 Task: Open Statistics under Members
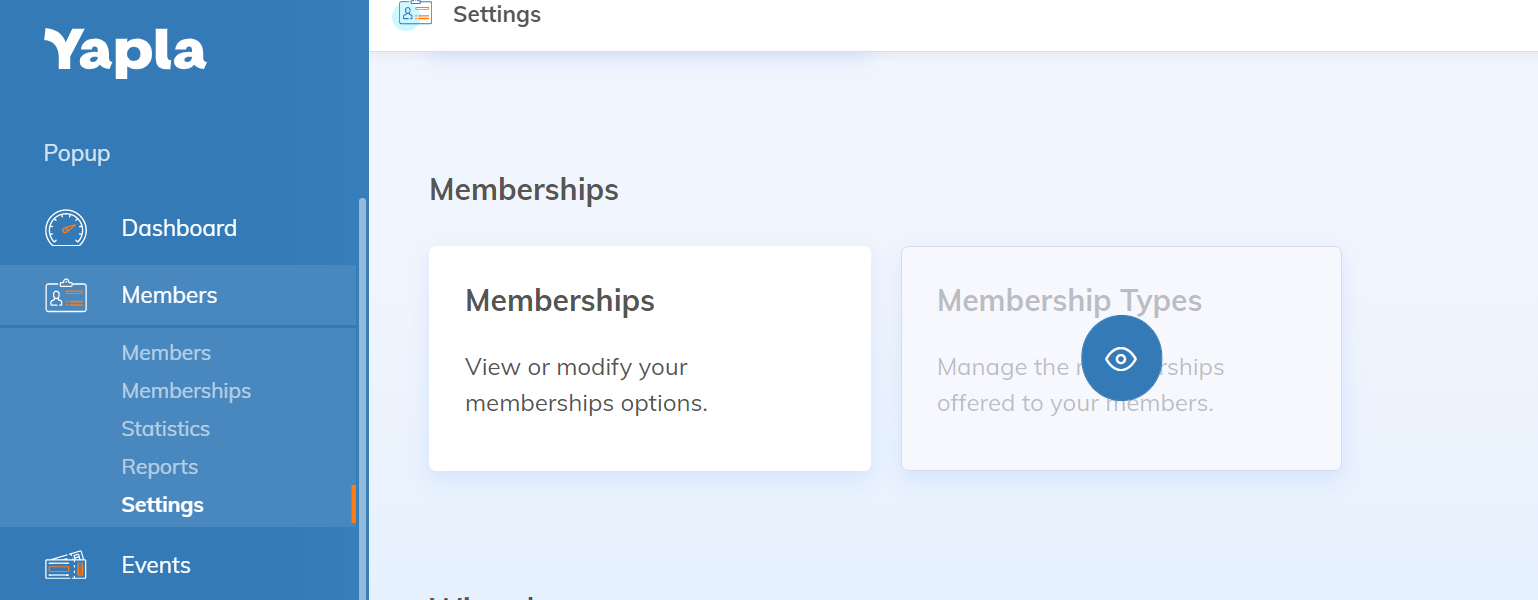(165, 429)
